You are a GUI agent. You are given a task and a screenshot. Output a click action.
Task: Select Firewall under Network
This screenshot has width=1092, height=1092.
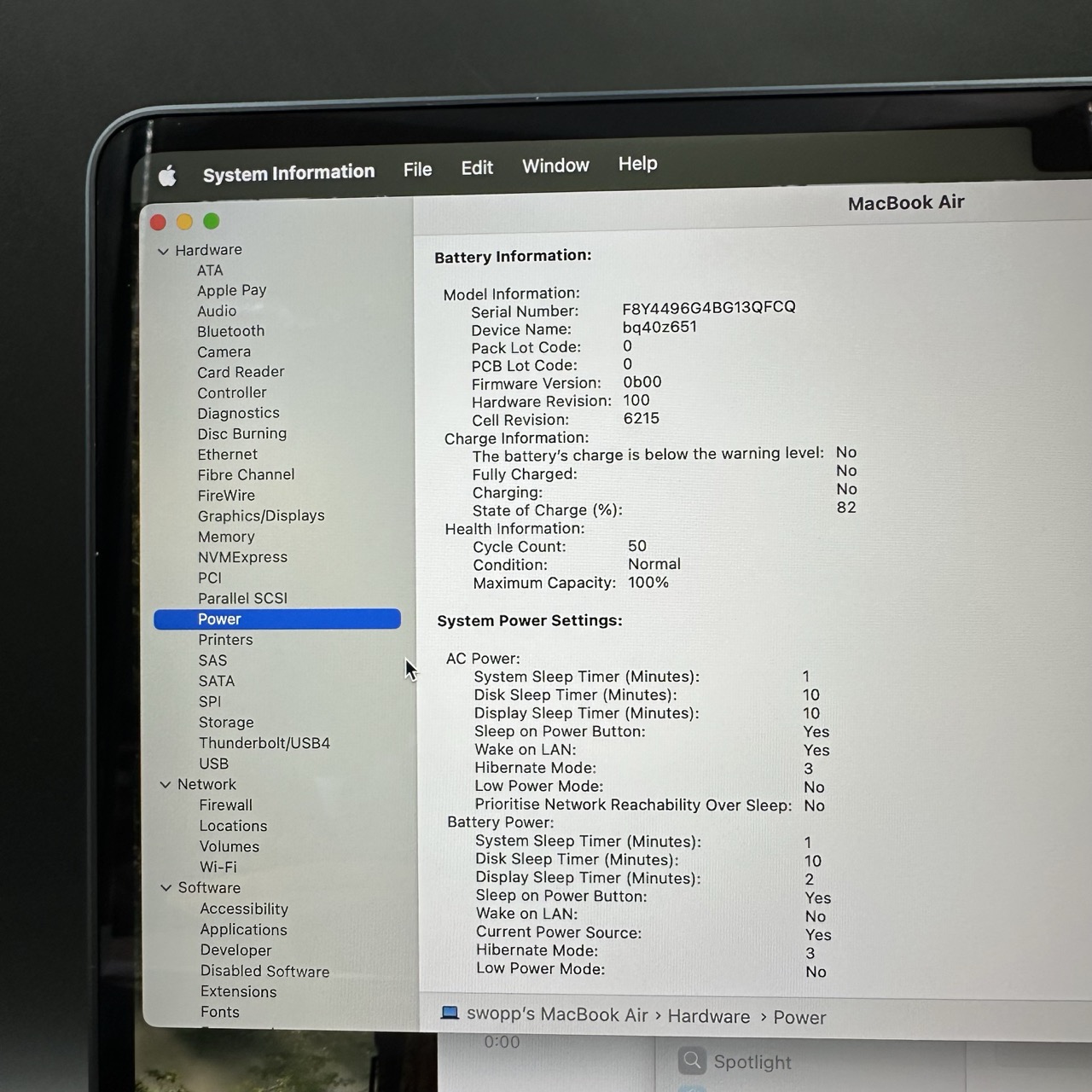[x=226, y=805]
